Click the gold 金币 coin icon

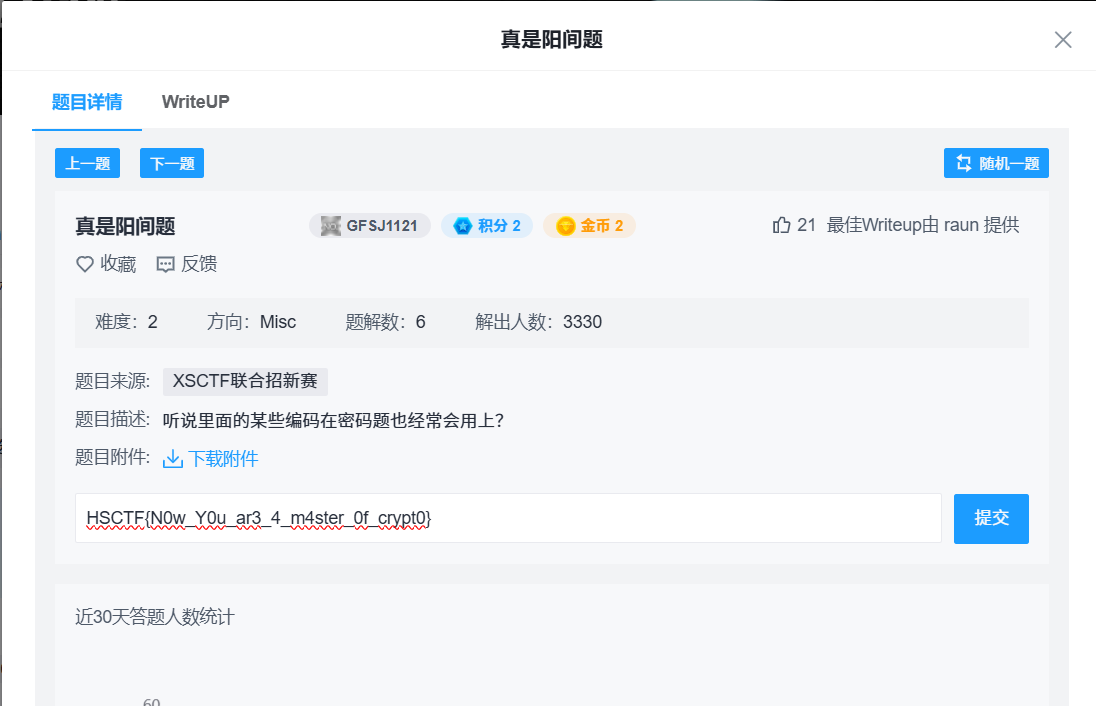(x=565, y=226)
